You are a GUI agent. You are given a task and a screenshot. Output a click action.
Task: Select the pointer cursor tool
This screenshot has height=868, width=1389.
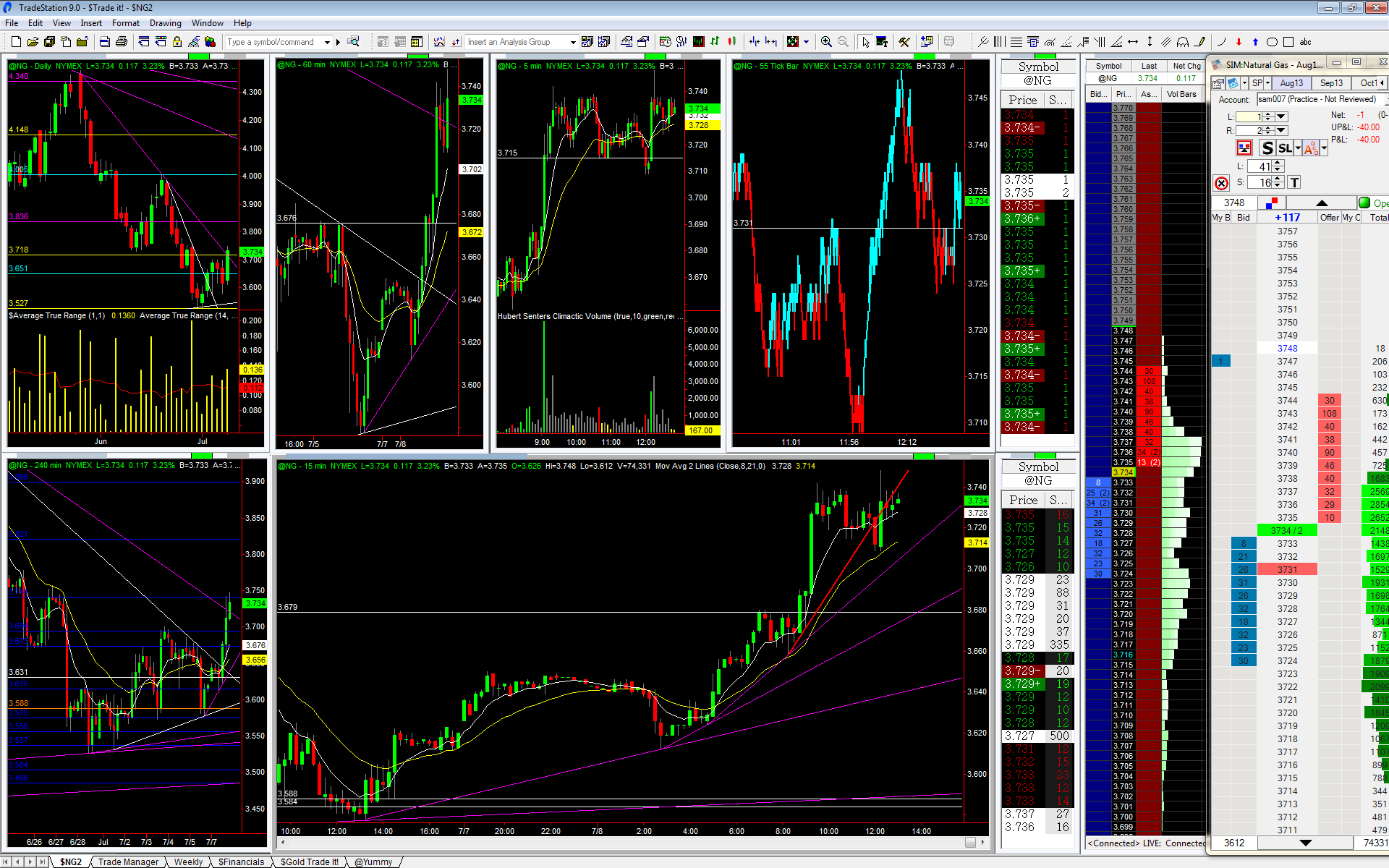pos(865,42)
